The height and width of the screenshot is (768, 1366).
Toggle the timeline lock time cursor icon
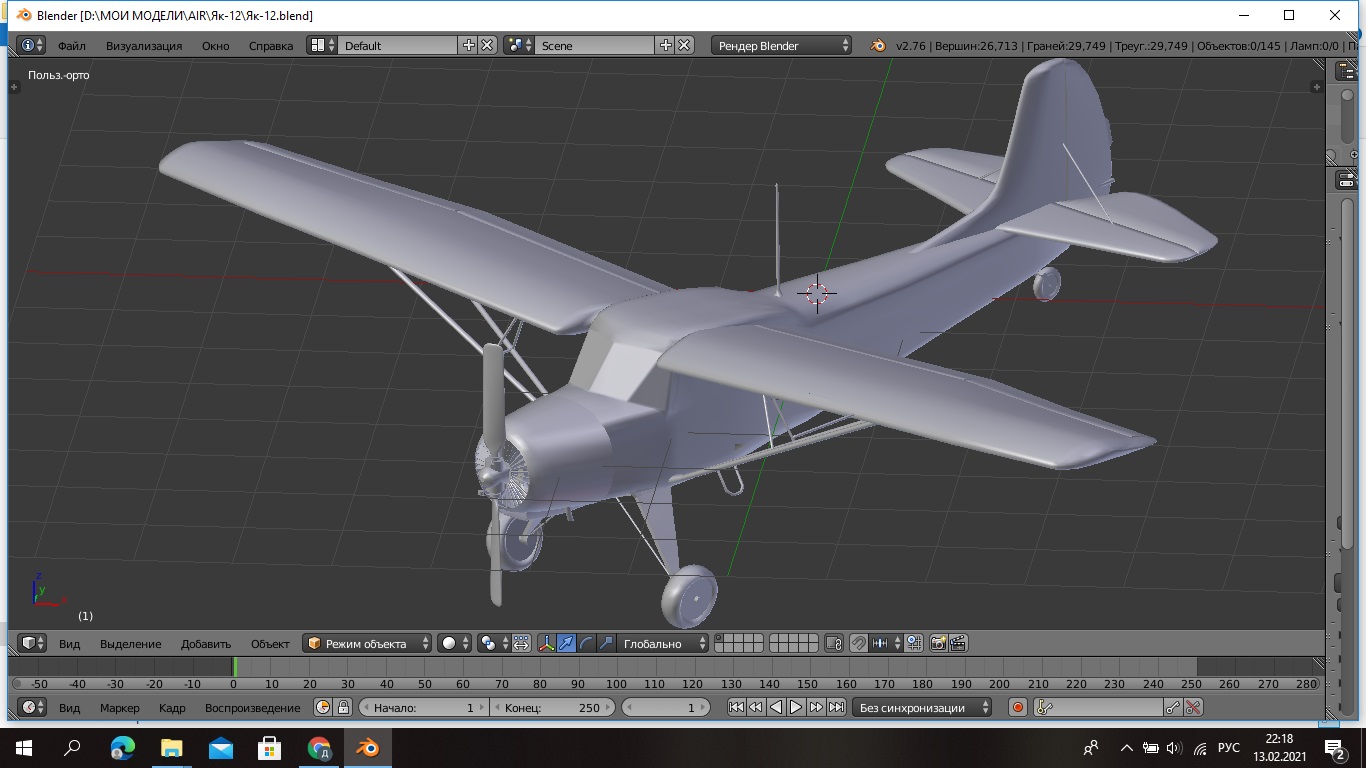[x=343, y=708]
